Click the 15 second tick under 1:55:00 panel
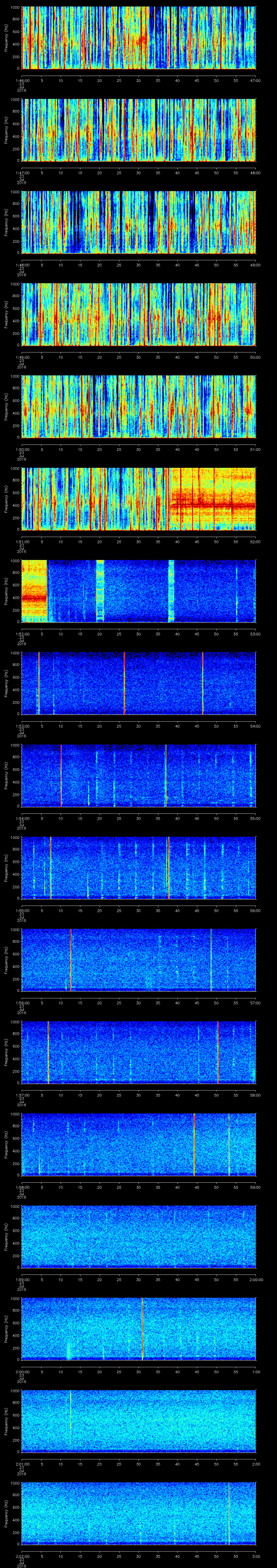 [80, 910]
